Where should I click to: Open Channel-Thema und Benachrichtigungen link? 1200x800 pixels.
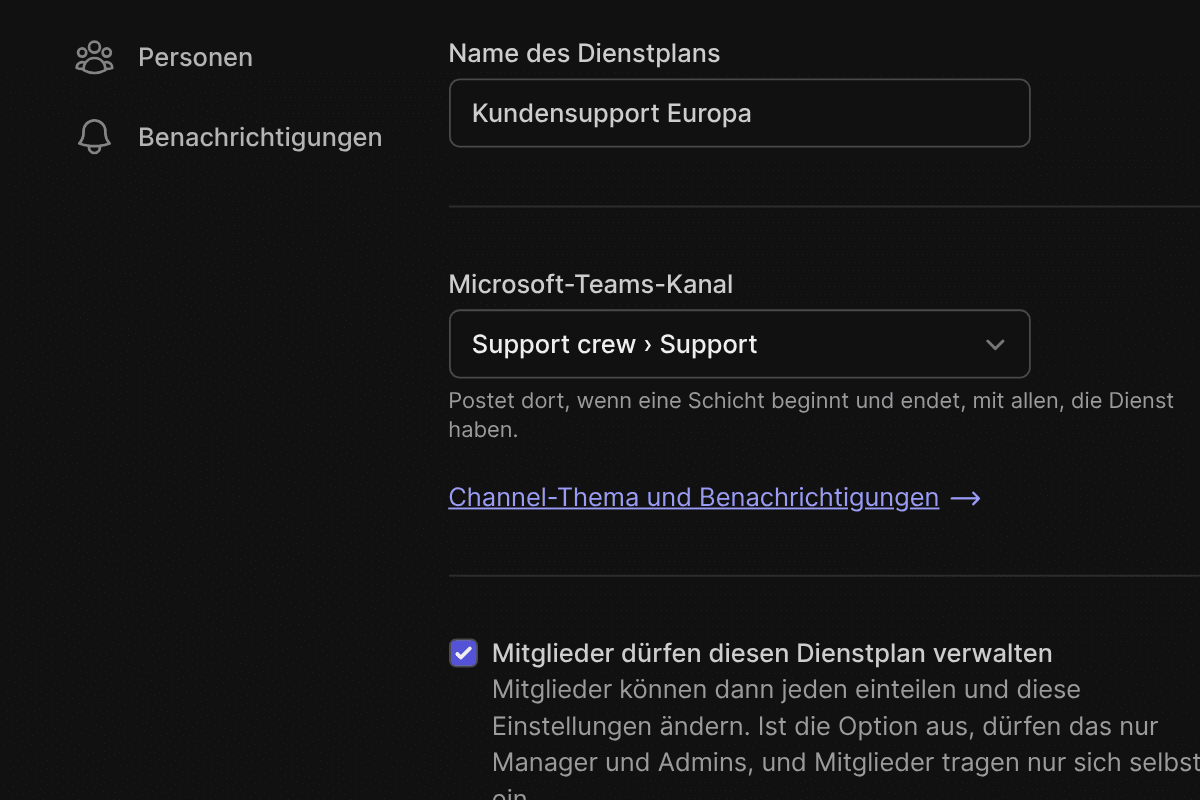coord(693,497)
